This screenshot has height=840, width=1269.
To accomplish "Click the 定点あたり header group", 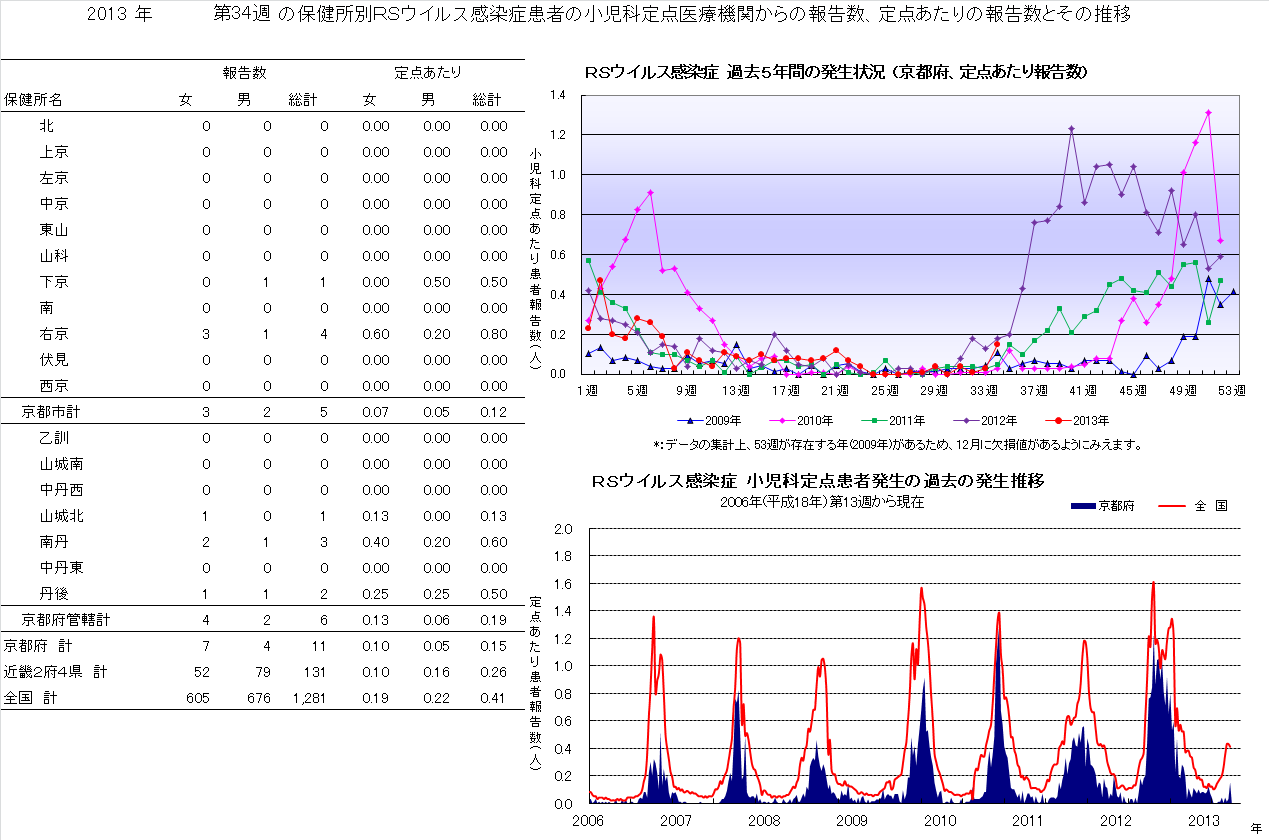I will pos(428,73).
